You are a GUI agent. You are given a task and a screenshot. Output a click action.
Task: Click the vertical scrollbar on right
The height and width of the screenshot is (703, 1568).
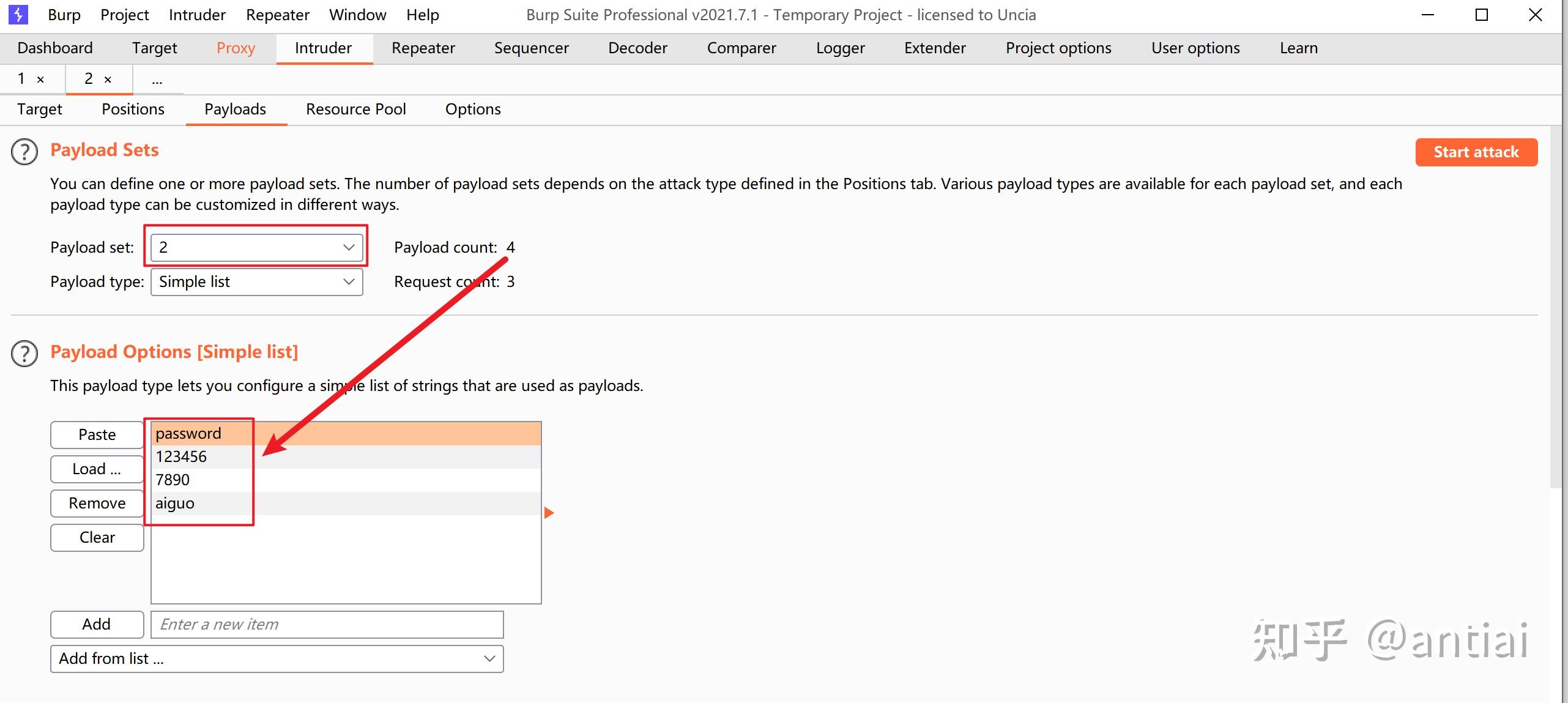[1557, 306]
